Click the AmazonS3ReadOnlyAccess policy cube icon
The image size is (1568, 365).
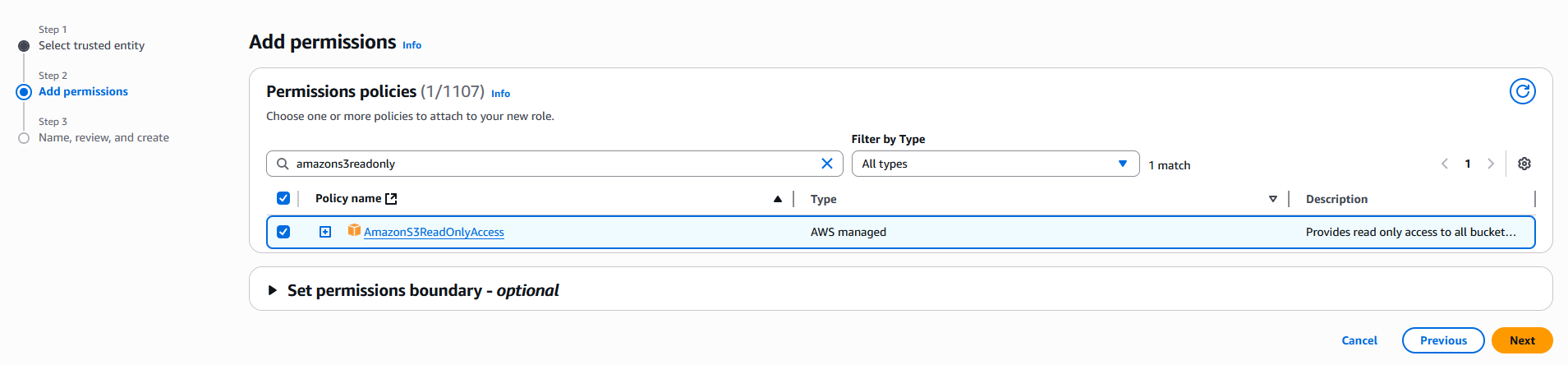[354, 231]
